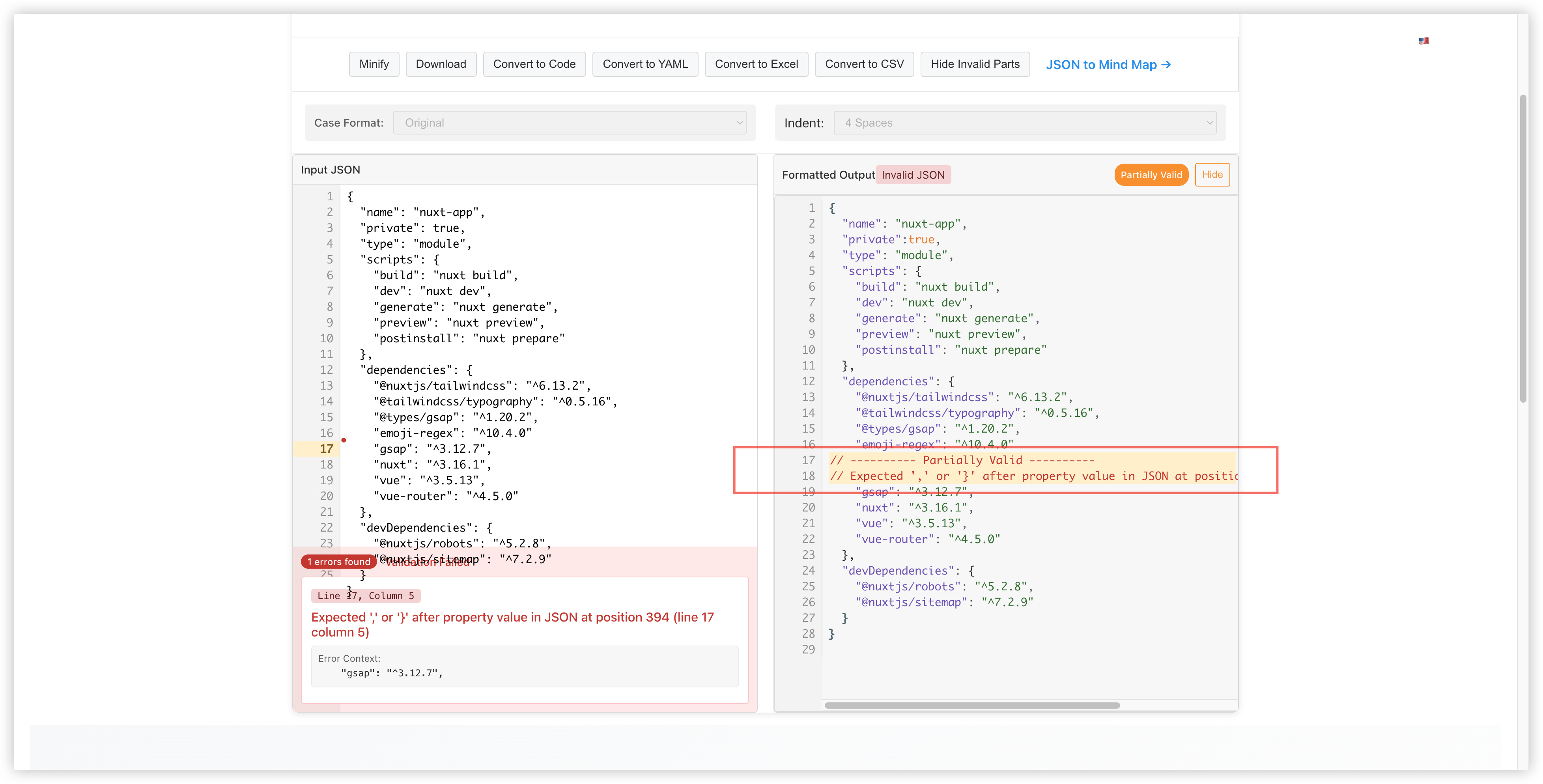This screenshot has width=1543, height=784.
Task: Open the Case Format dropdown
Action: pyautogui.click(x=570, y=123)
